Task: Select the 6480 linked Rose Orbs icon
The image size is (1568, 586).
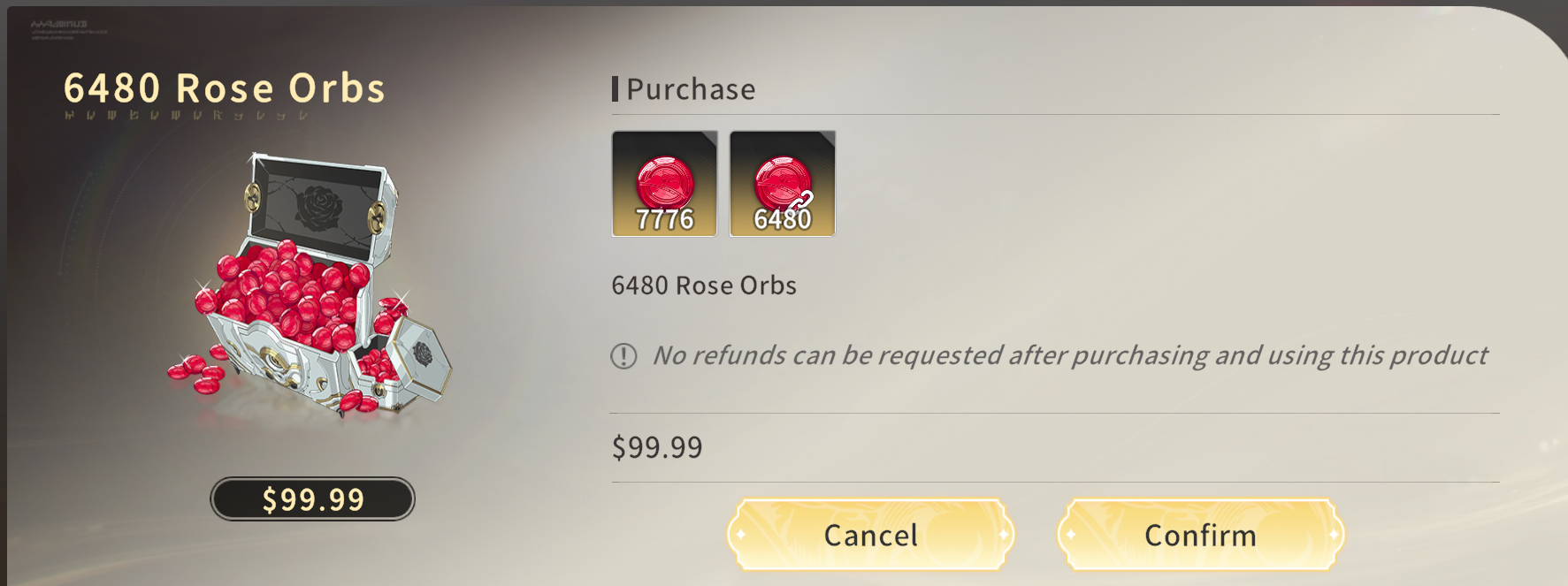Action: click(783, 184)
